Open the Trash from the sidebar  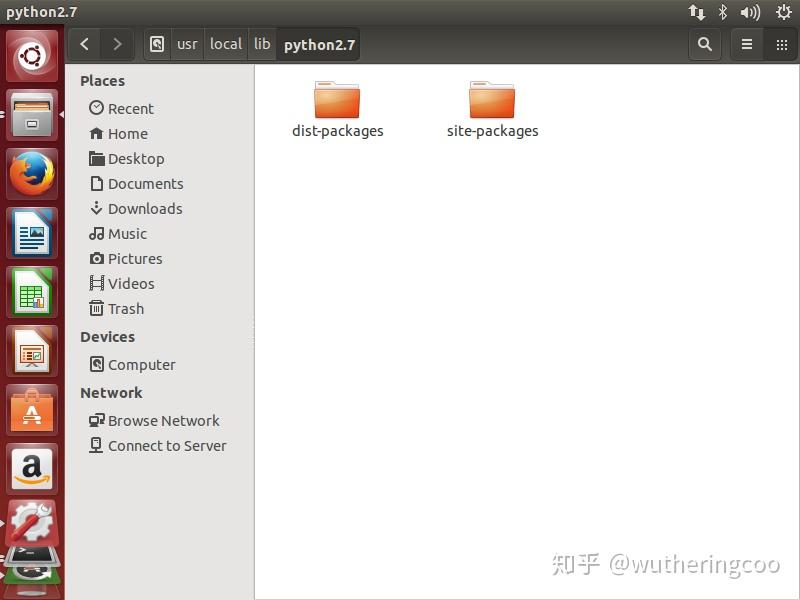(x=124, y=308)
